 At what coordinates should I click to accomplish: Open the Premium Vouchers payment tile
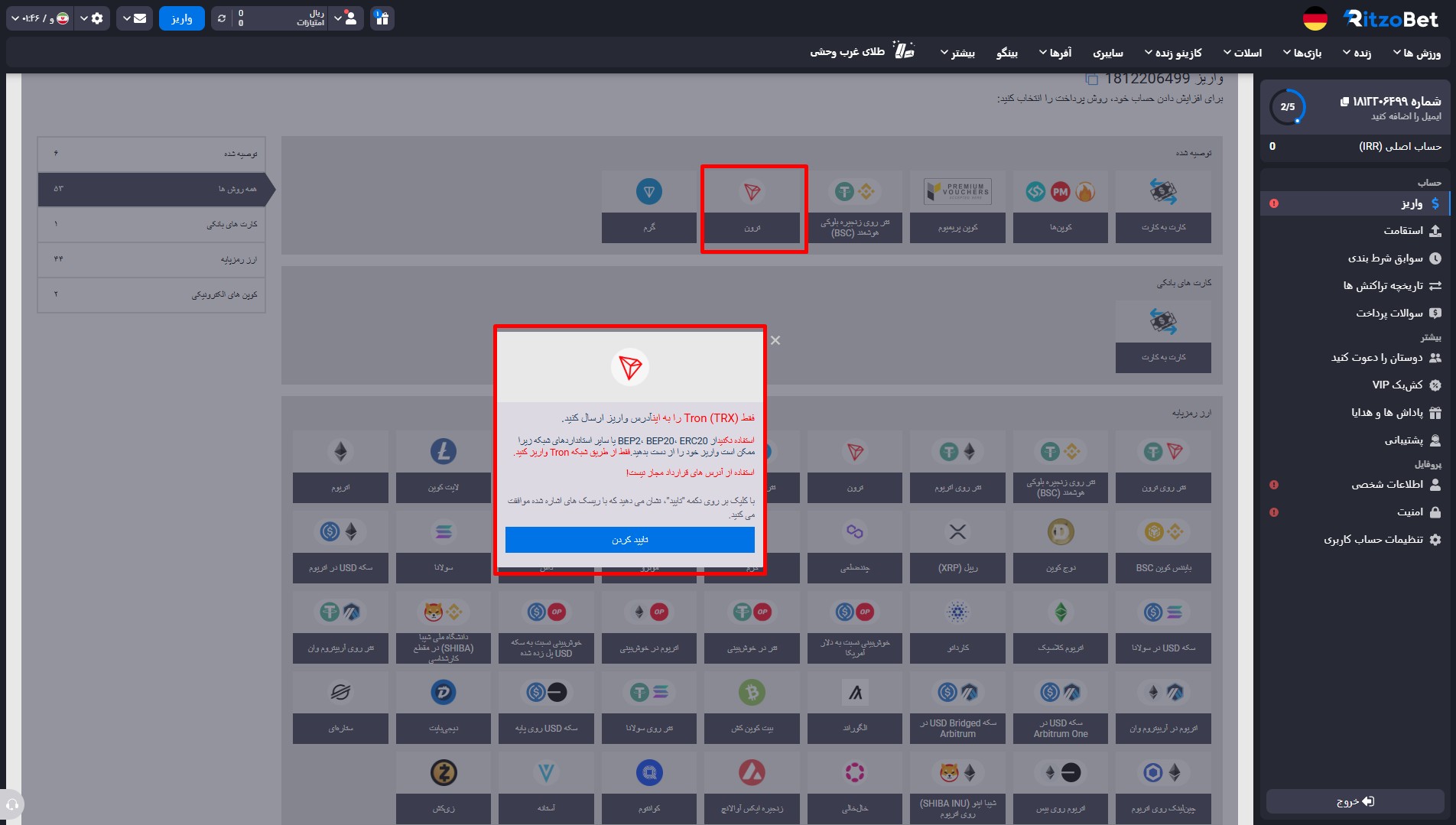957,207
